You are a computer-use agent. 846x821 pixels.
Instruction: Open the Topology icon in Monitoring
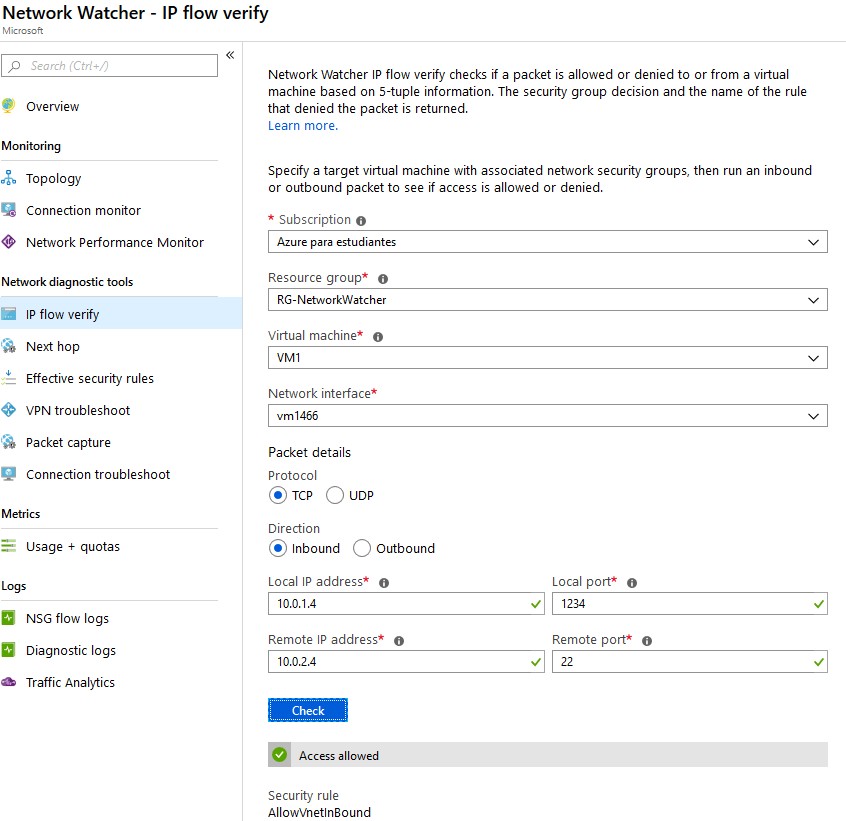coord(9,178)
